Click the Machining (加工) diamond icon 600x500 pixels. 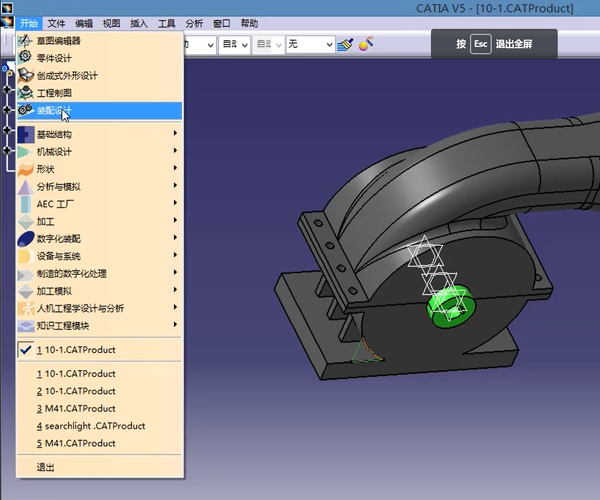point(26,221)
